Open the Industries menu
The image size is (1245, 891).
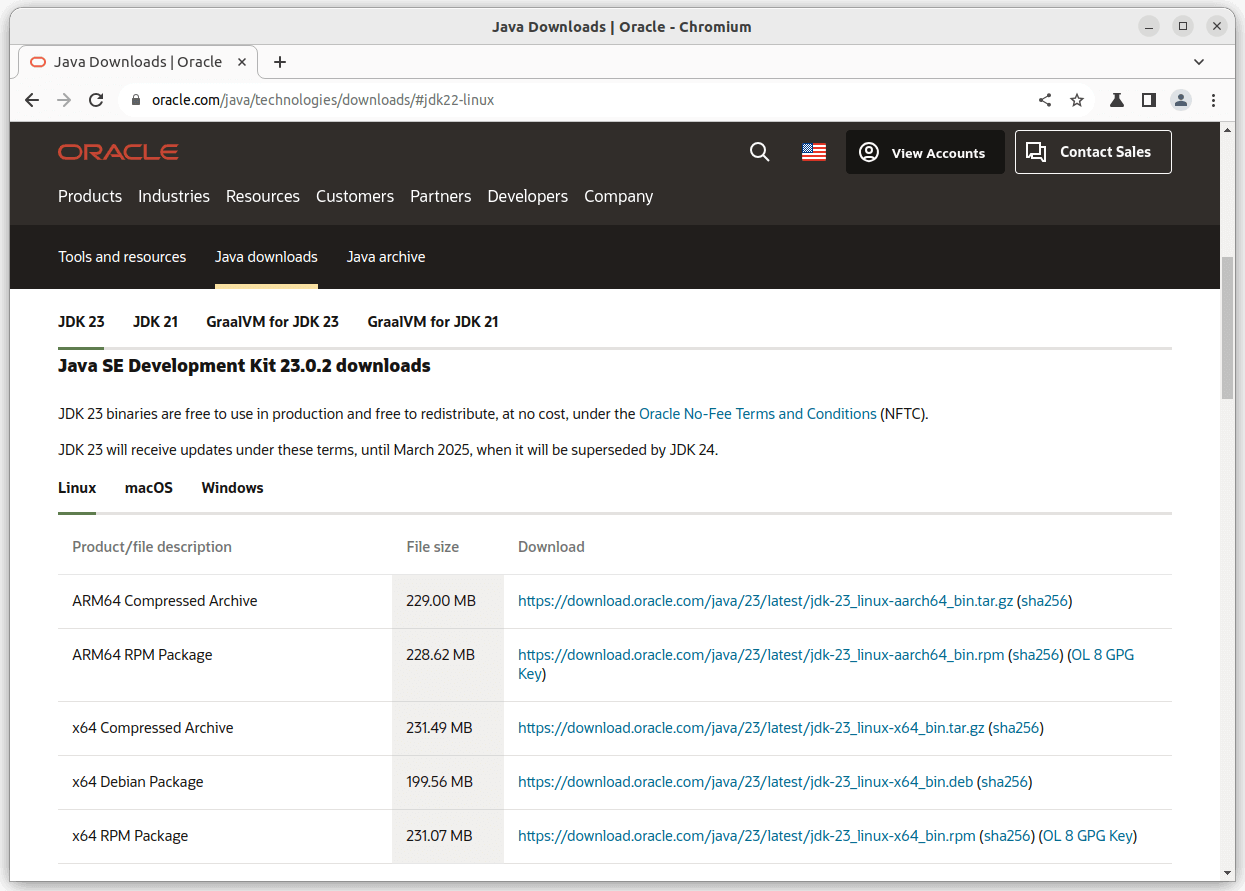click(174, 196)
